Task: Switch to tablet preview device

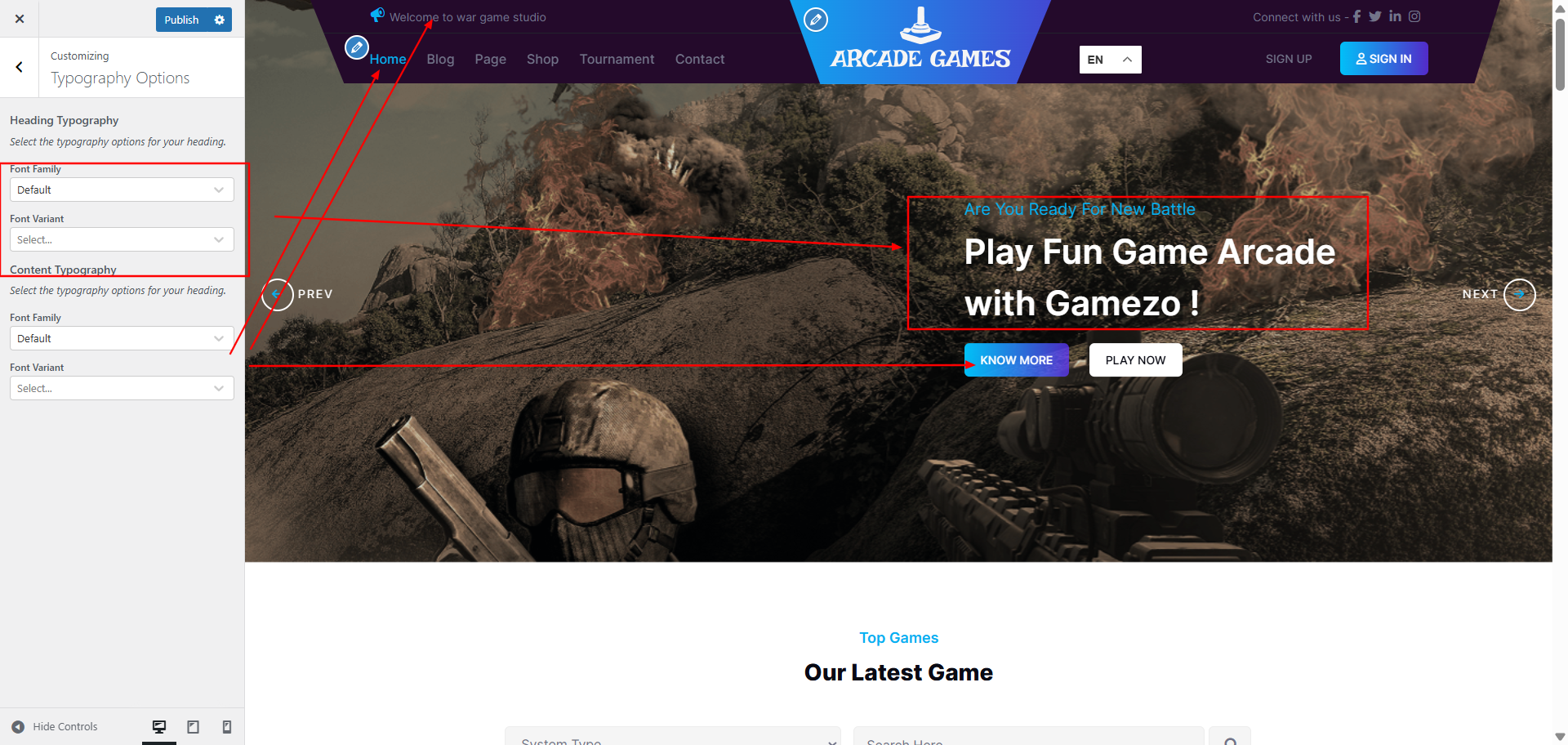Action: [194, 727]
